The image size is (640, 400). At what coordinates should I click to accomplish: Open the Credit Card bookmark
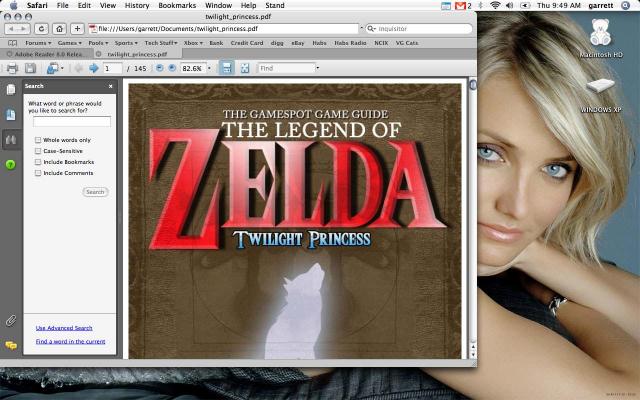click(247, 43)
